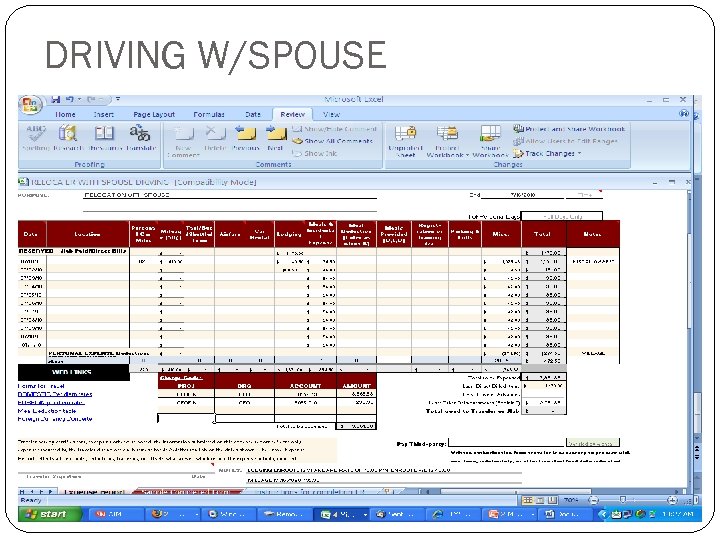Click Allow Users to Edit Ranges

[565, 141]
